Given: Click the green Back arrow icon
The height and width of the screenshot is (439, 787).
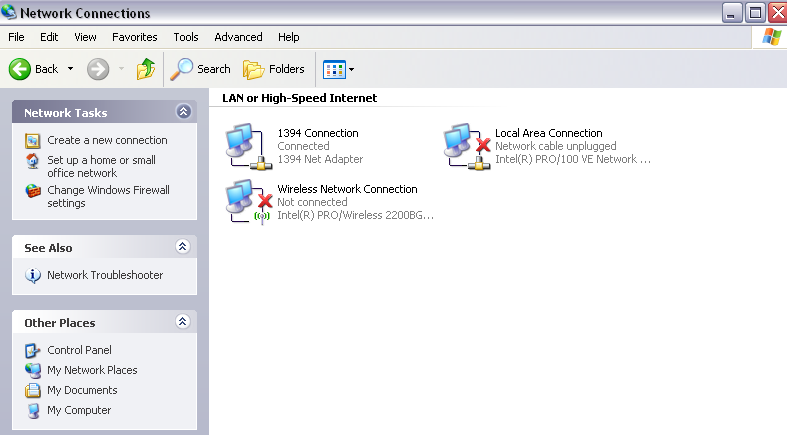Looking at the screenshot, I should 21,69.
